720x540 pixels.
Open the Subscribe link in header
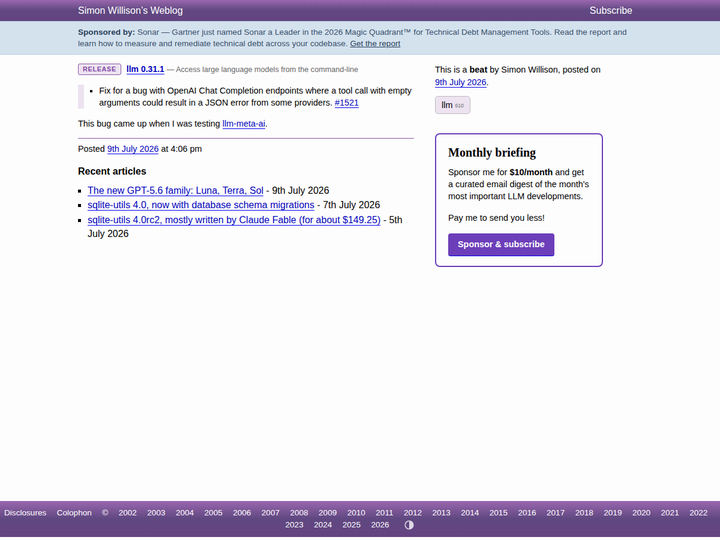(x=610, y=11)
